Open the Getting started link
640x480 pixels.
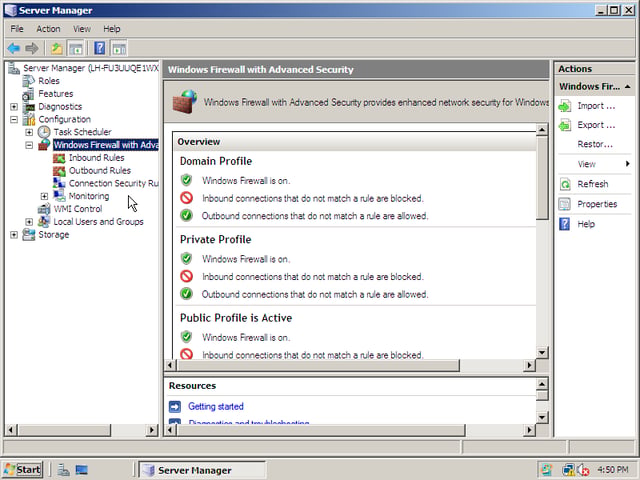pyautogui.click(x=216, y=407)
